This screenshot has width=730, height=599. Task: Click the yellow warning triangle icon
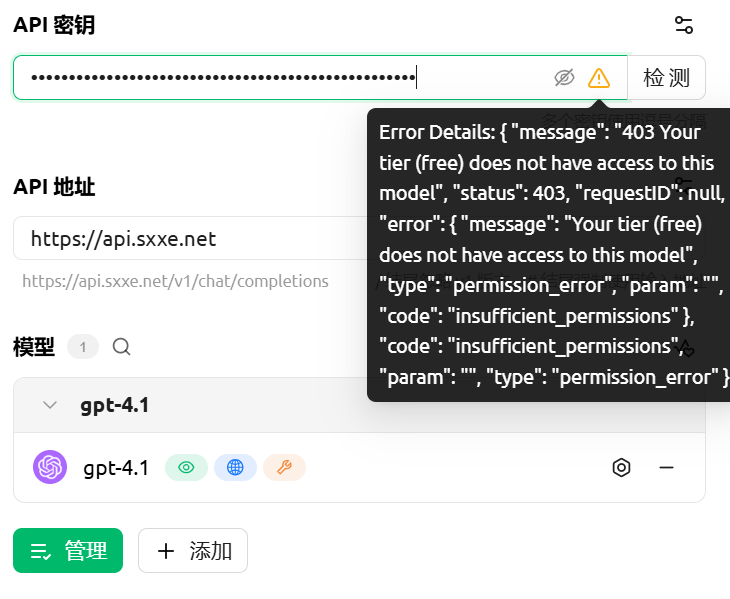tap(599, 78)
